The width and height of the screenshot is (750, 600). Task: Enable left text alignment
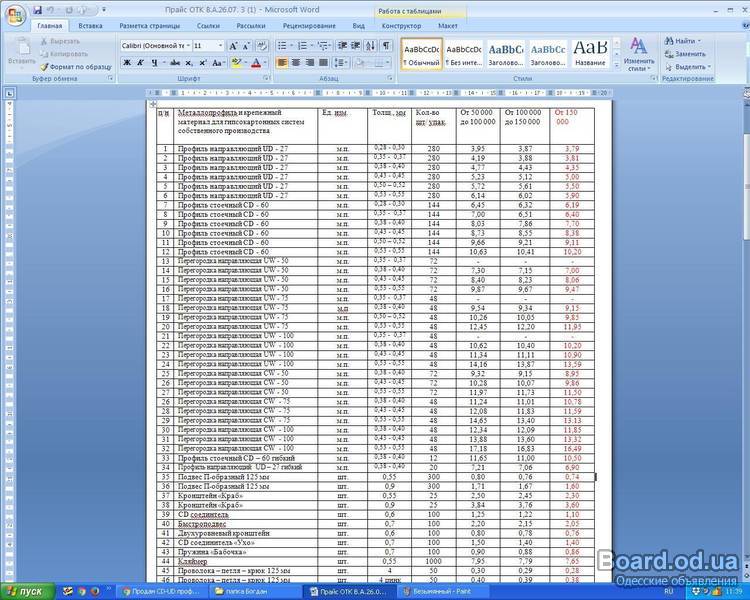click(x=281, y=62)
